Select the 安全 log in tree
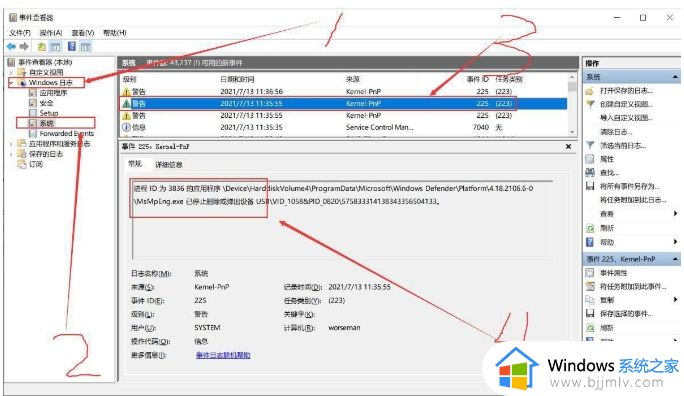This screenshot has height=396, width=684. 46,103
